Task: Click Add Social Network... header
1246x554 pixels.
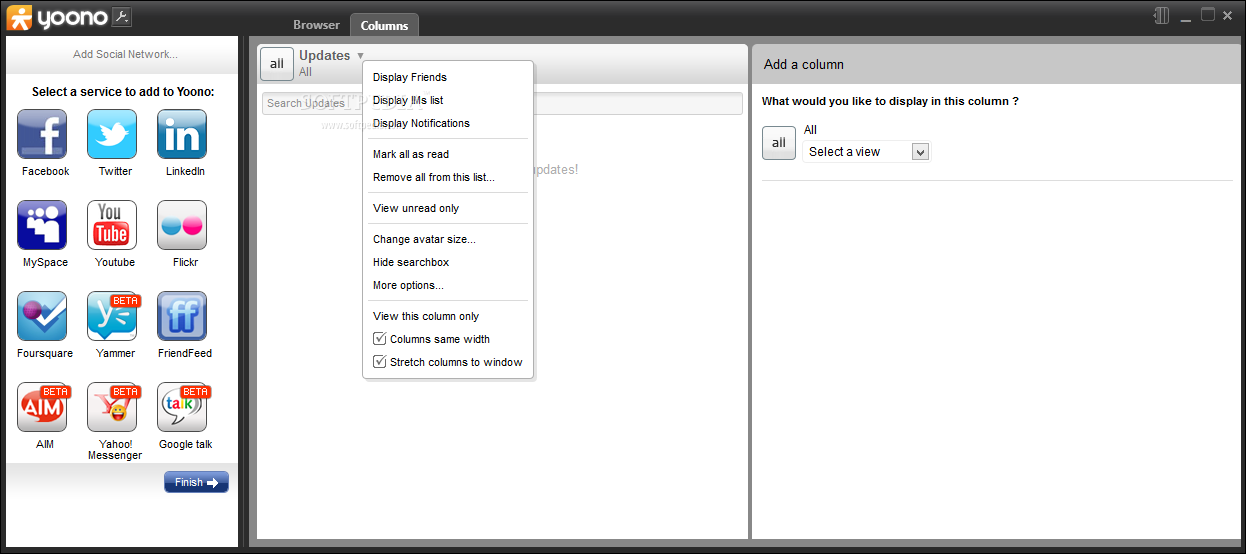Action: coord(125,54)
